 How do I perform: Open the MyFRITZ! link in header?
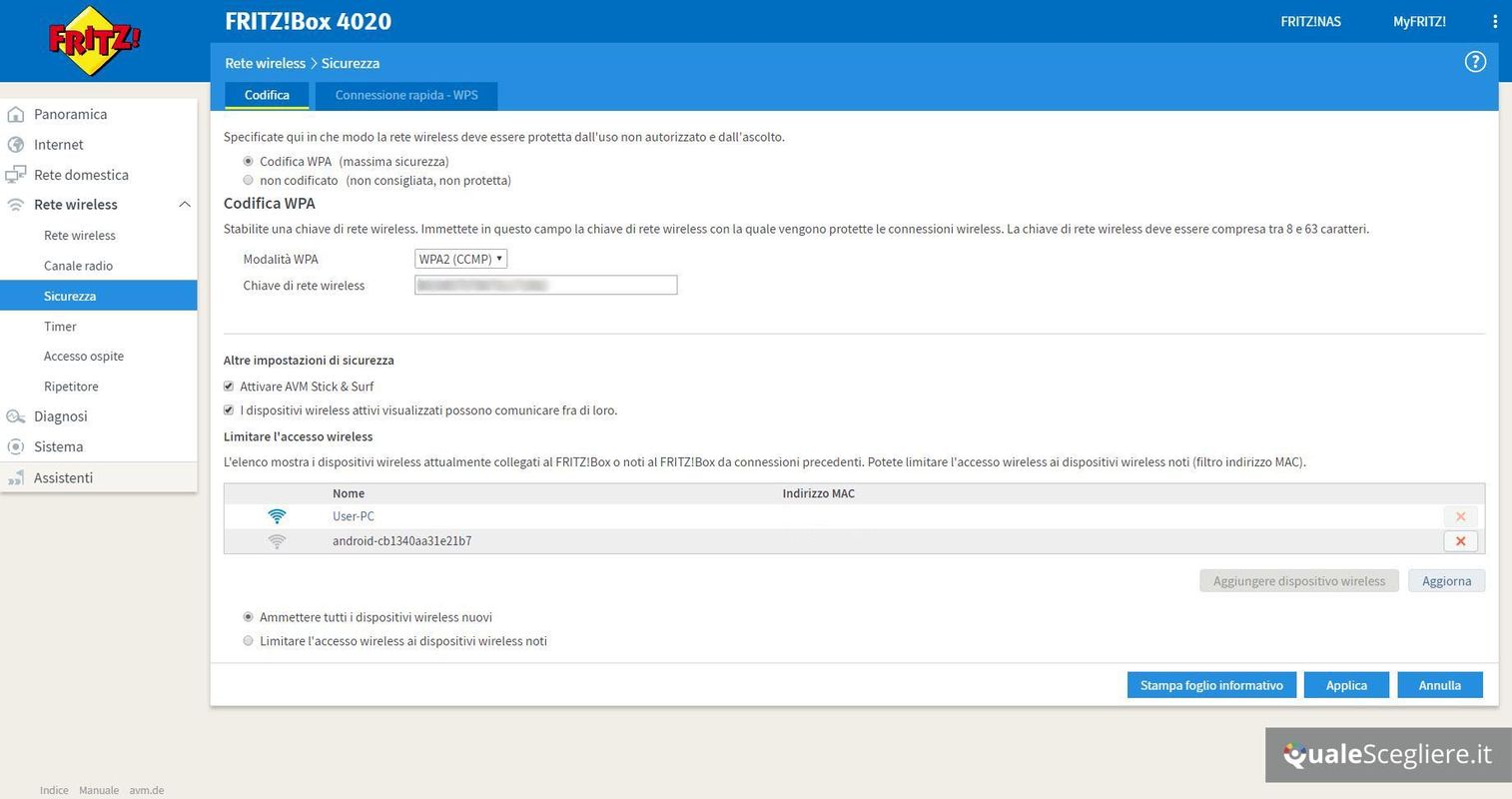click(1418, 21)
